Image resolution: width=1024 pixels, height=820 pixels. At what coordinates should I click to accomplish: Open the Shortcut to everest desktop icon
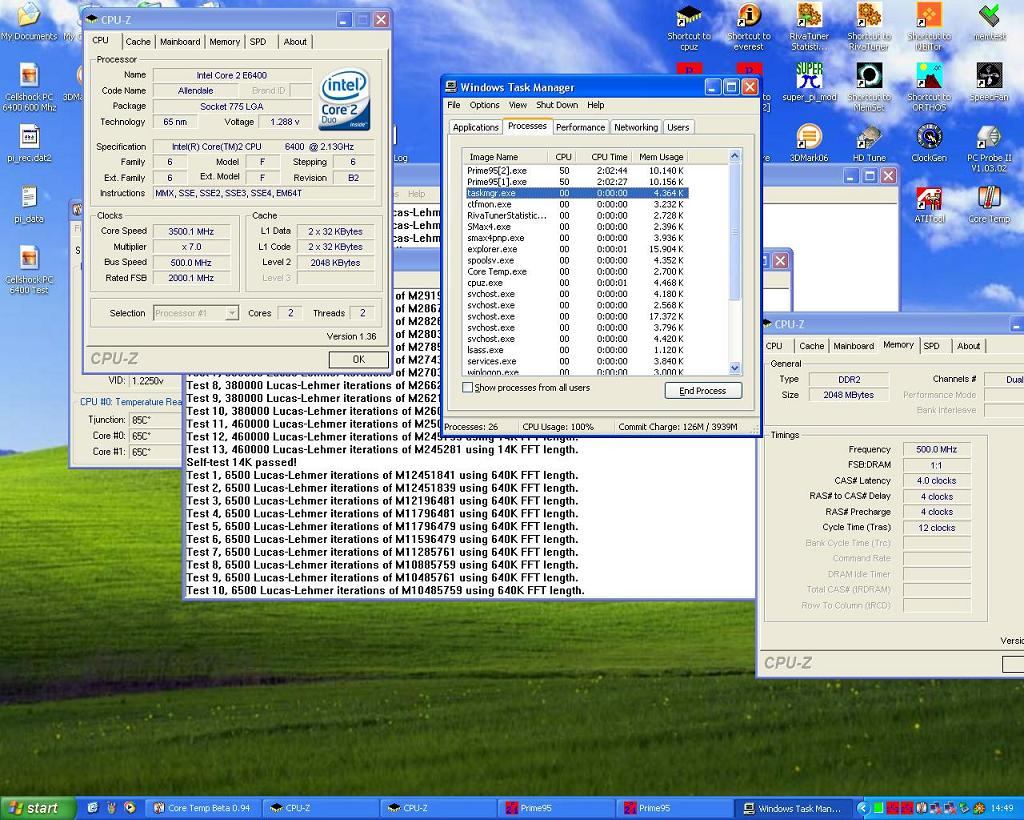(x=748, y=27)
